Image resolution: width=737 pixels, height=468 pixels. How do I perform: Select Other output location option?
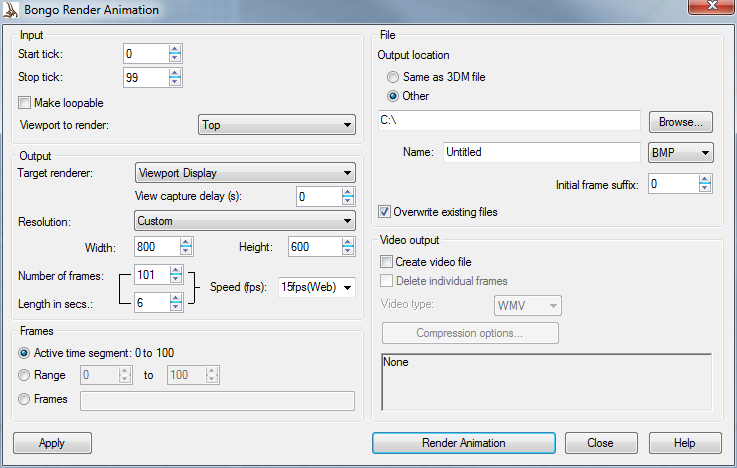coord(393,96)
